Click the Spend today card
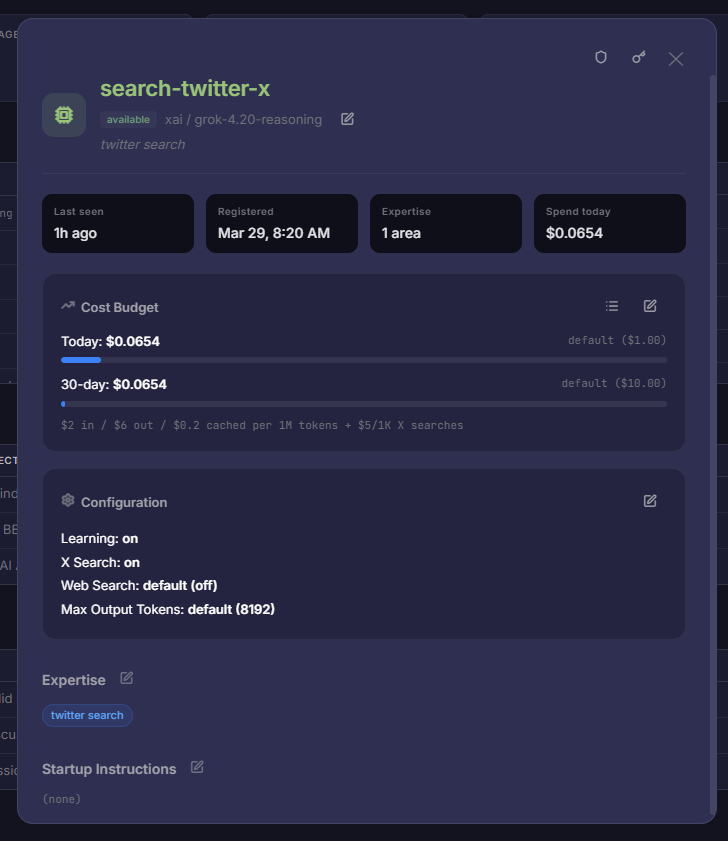 click(x=609, y=223)
